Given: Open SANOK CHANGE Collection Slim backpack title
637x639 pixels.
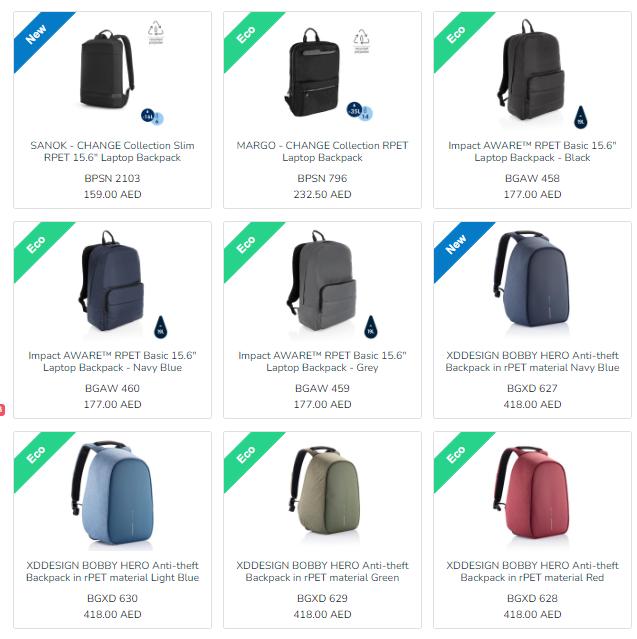Looking at the screenshot, I should point(112,152).
